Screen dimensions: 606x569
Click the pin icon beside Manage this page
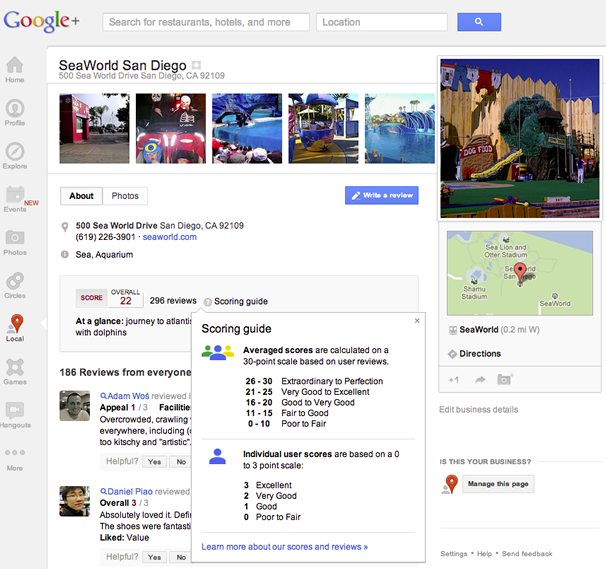pos(450,484)
